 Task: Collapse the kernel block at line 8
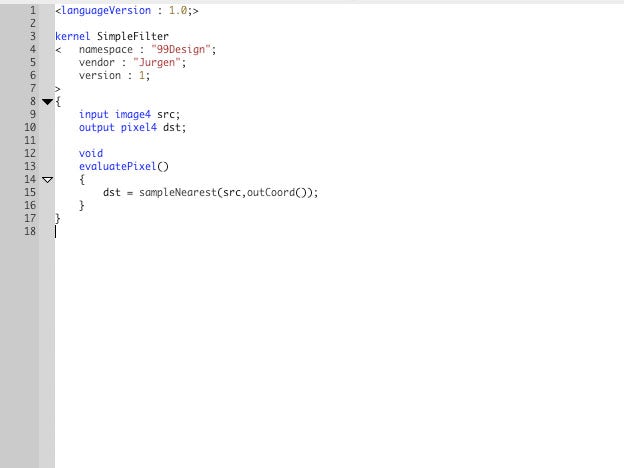click(x=47, y=102)
